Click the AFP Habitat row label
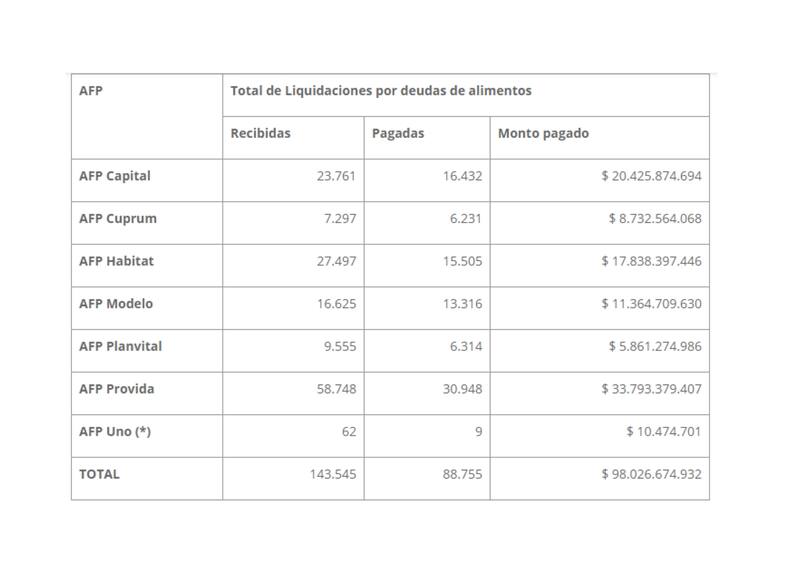 coord(116,261)
